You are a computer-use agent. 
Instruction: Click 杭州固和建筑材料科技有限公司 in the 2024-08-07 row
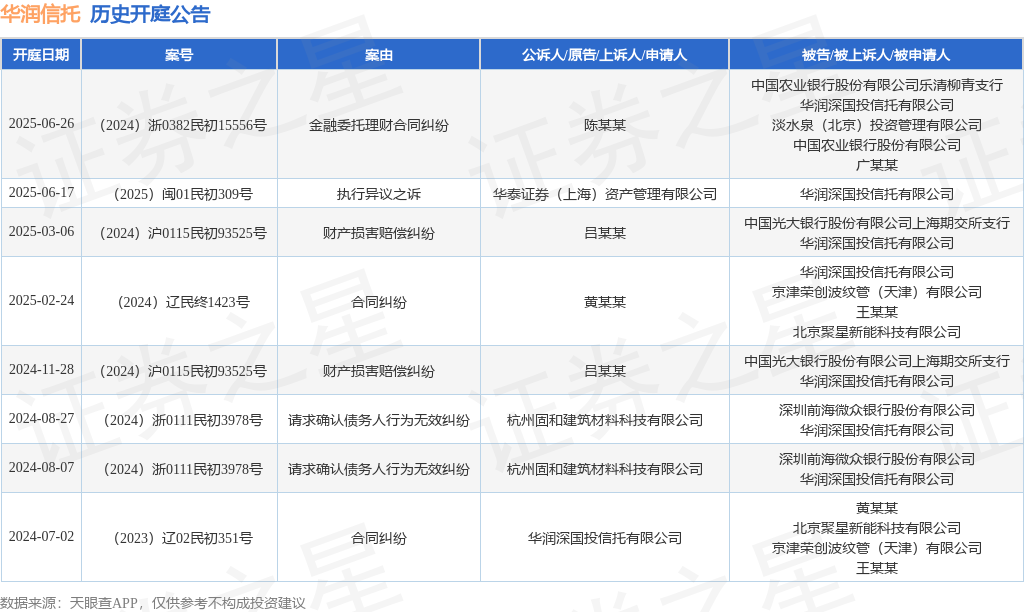(605, 469)
